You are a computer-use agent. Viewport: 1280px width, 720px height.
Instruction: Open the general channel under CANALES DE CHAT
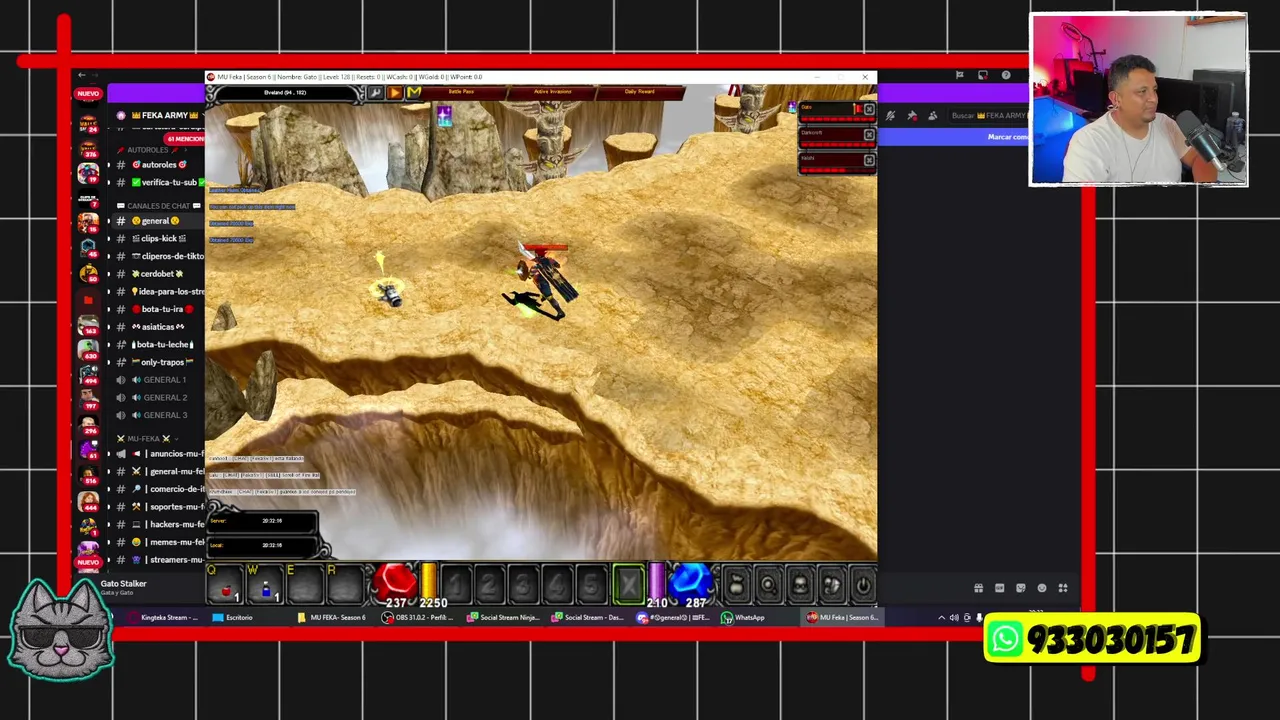coord(160,221)
